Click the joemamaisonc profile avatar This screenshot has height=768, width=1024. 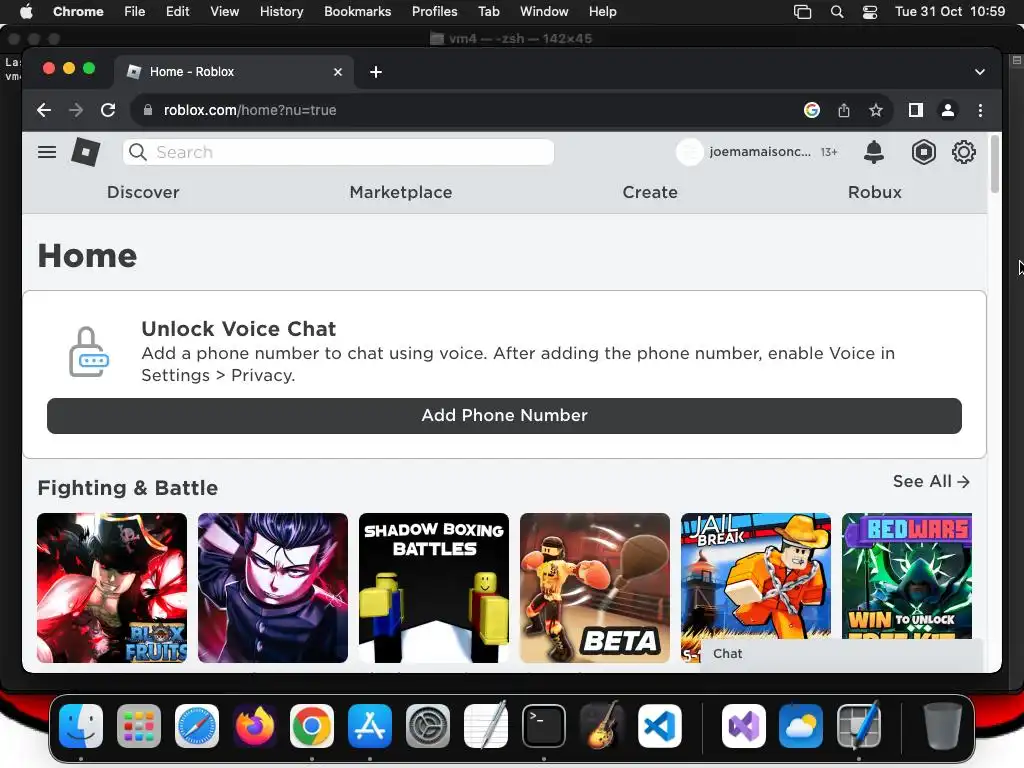[x=689, y=152]
